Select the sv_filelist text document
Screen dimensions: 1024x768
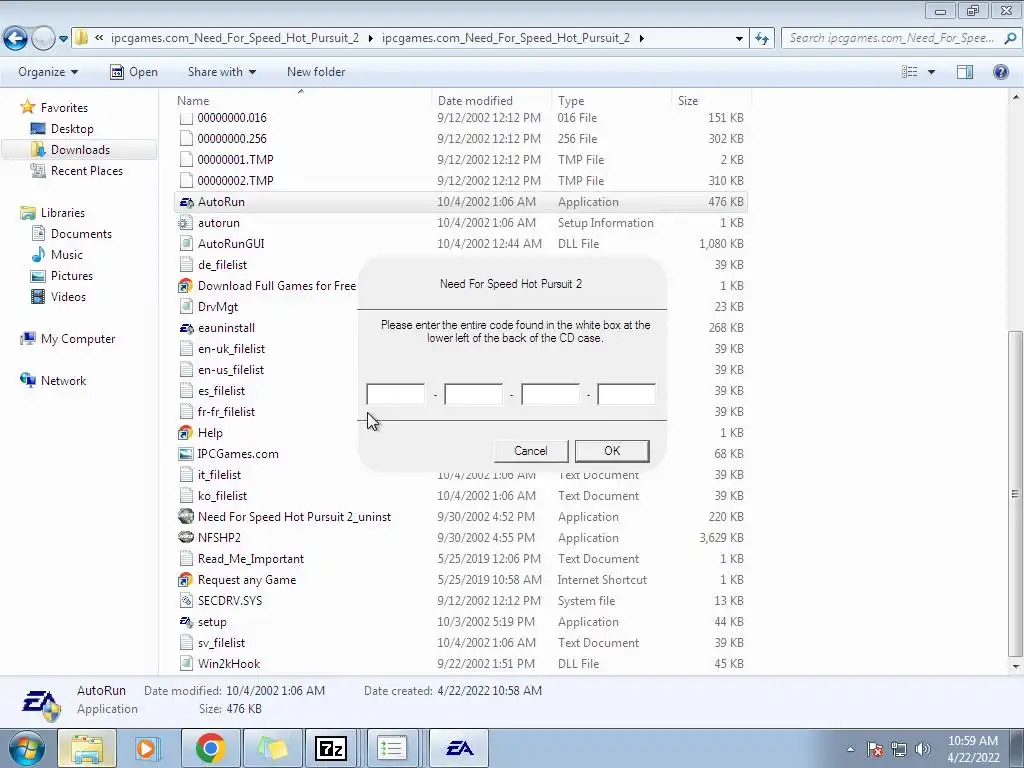221,643
